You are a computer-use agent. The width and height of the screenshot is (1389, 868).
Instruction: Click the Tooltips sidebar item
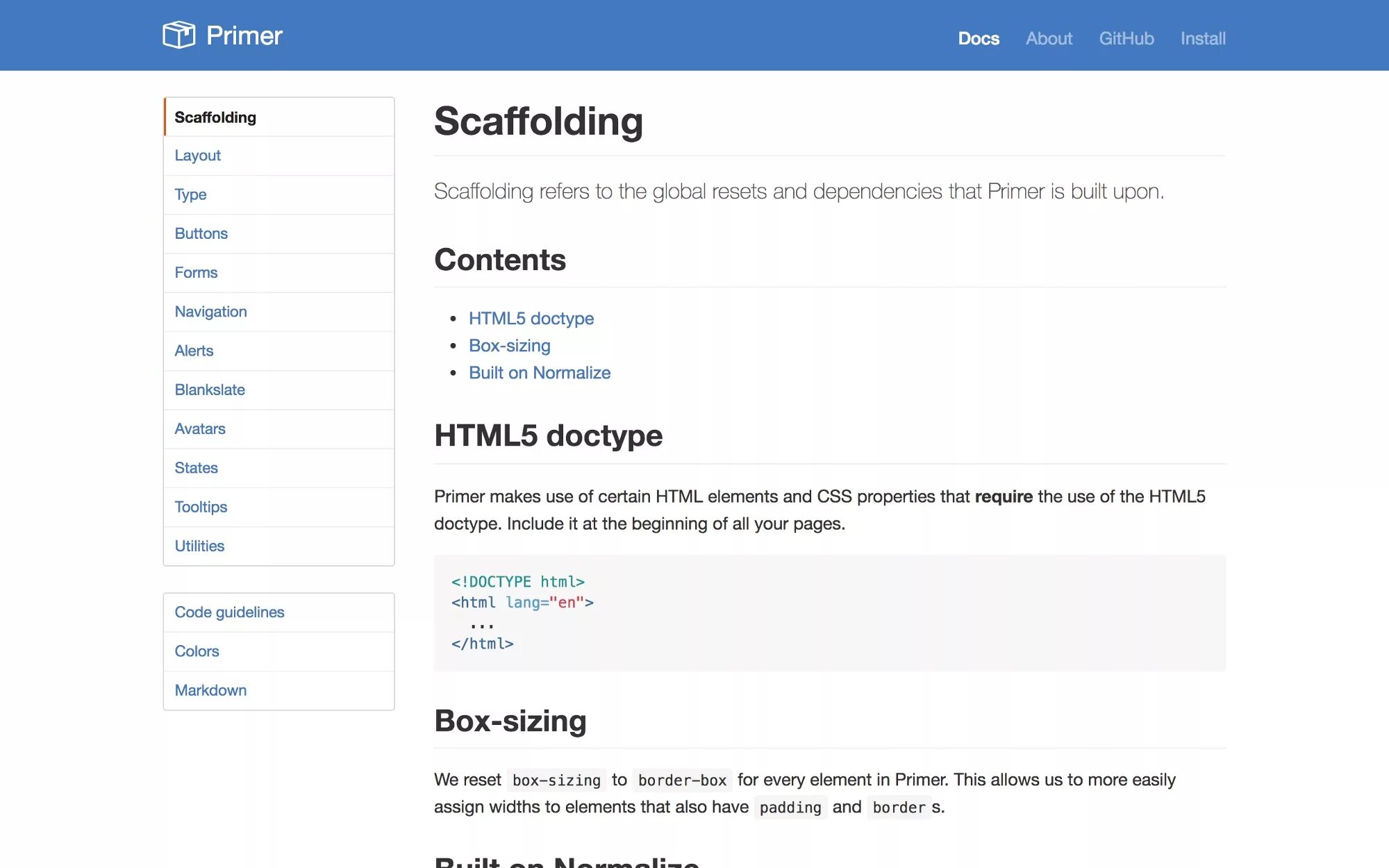201,506
